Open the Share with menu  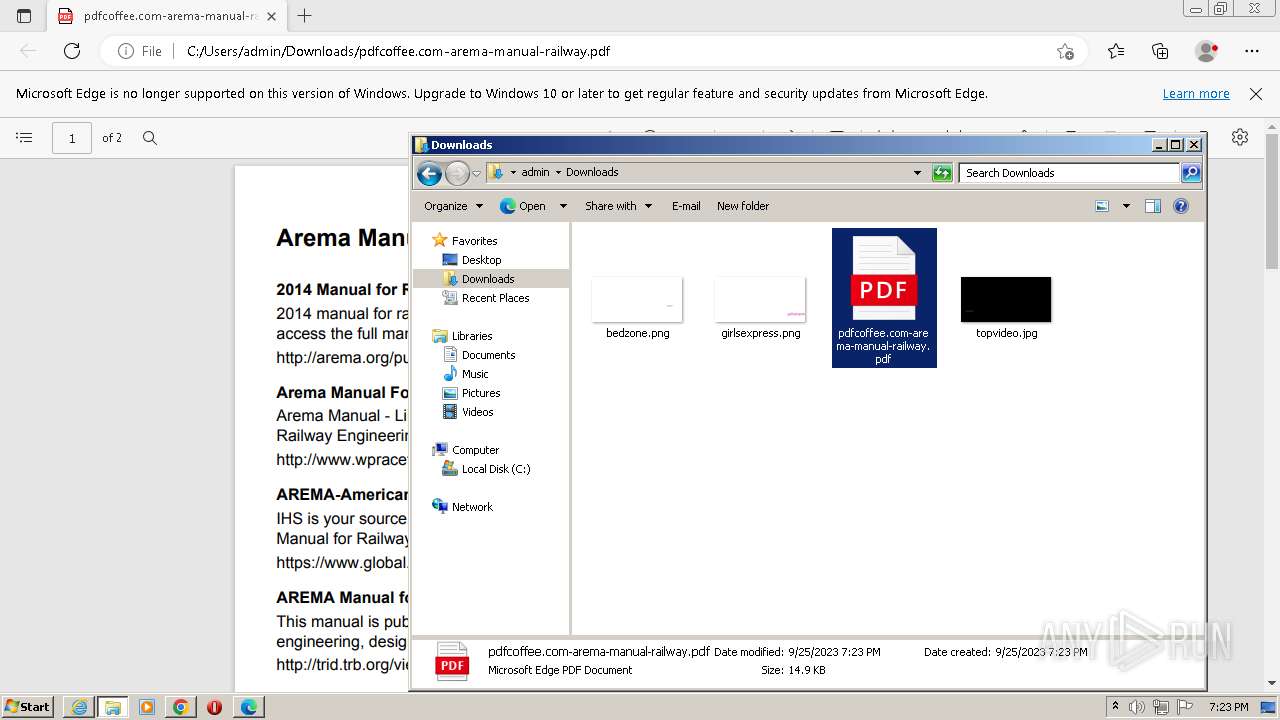tap(618, 206)
